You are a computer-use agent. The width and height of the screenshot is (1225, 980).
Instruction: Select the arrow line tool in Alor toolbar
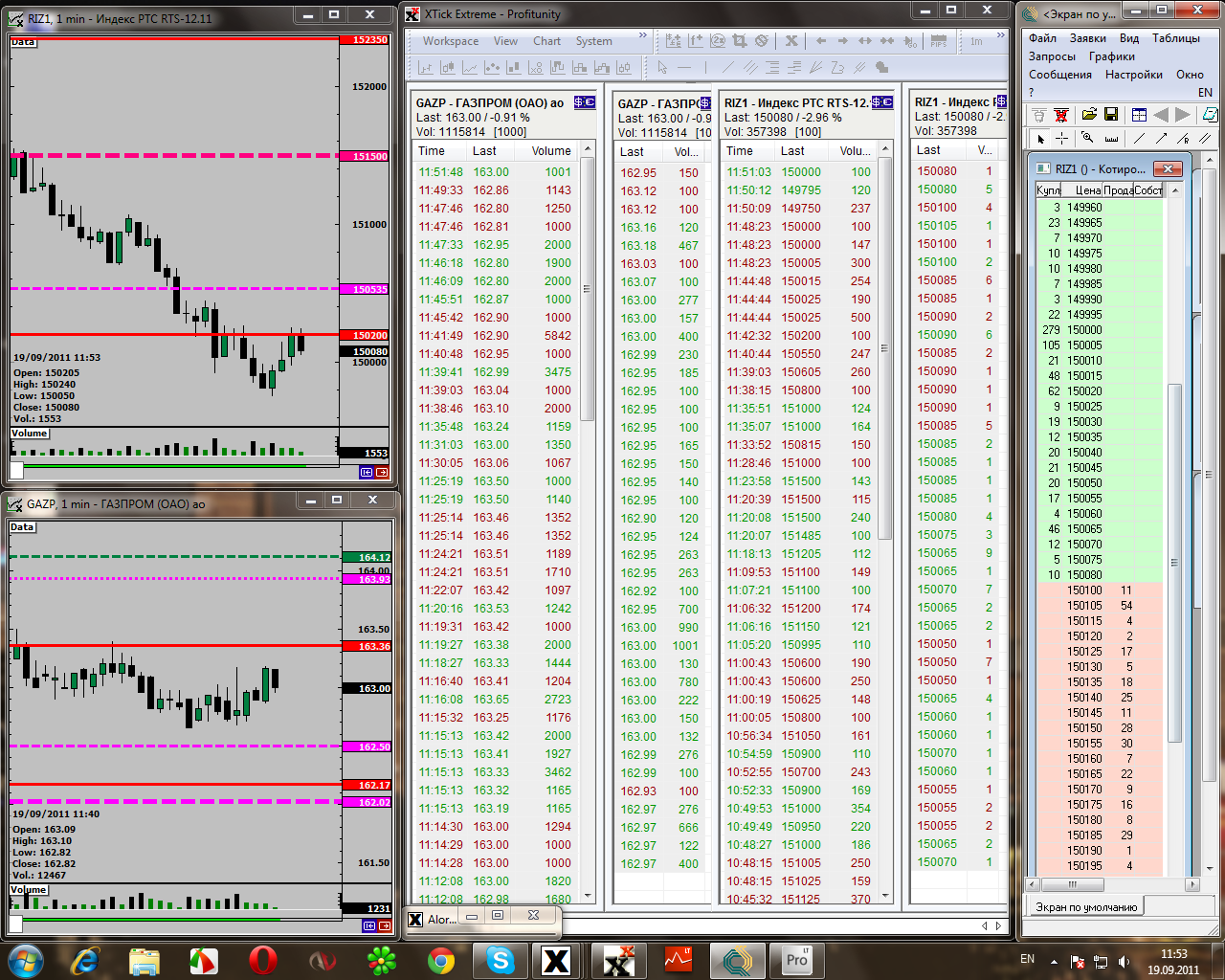[x=1161, y=139]
